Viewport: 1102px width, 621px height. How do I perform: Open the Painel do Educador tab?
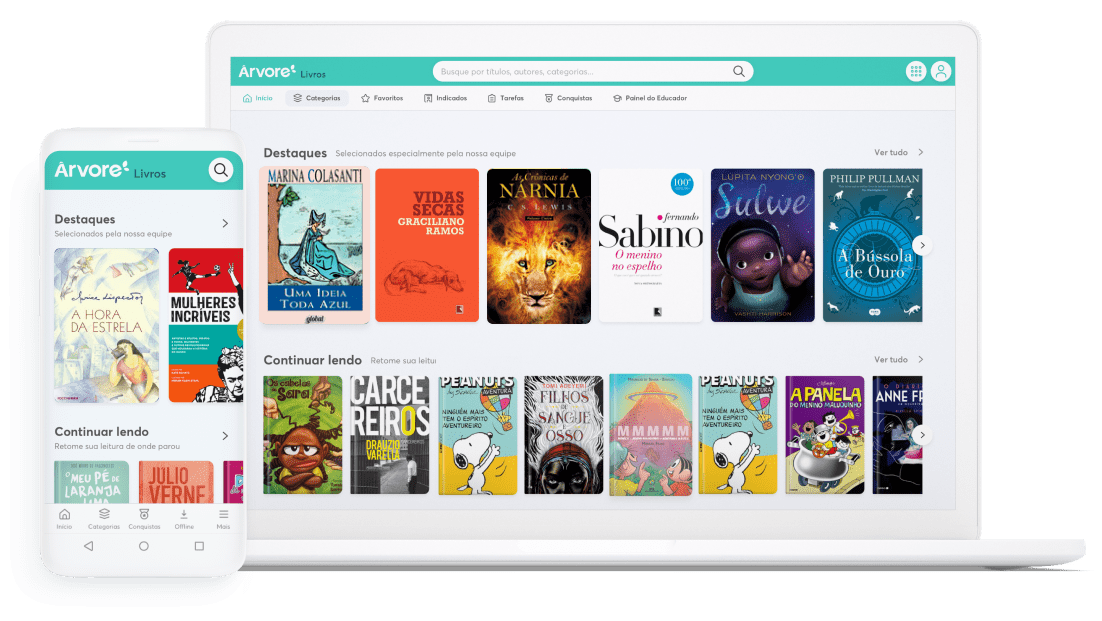649,98
